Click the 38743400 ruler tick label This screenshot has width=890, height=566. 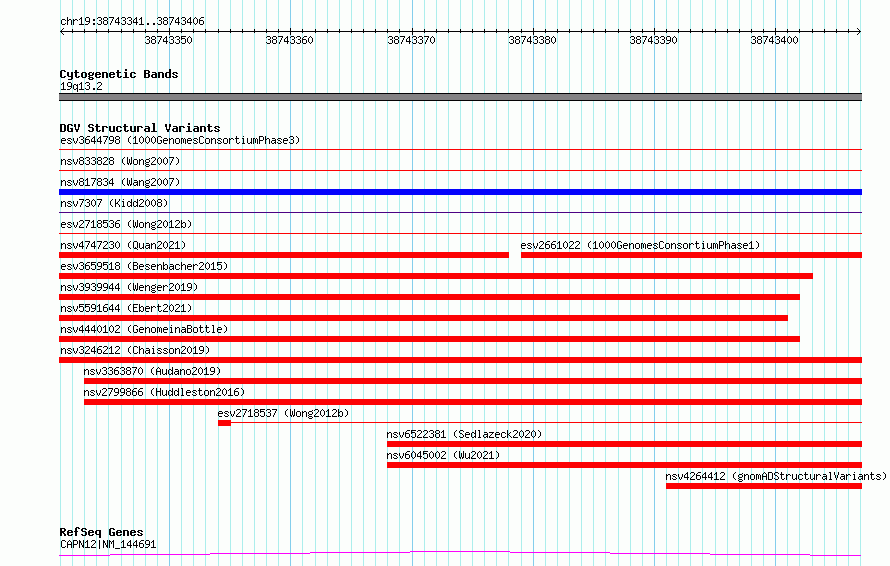774,40
